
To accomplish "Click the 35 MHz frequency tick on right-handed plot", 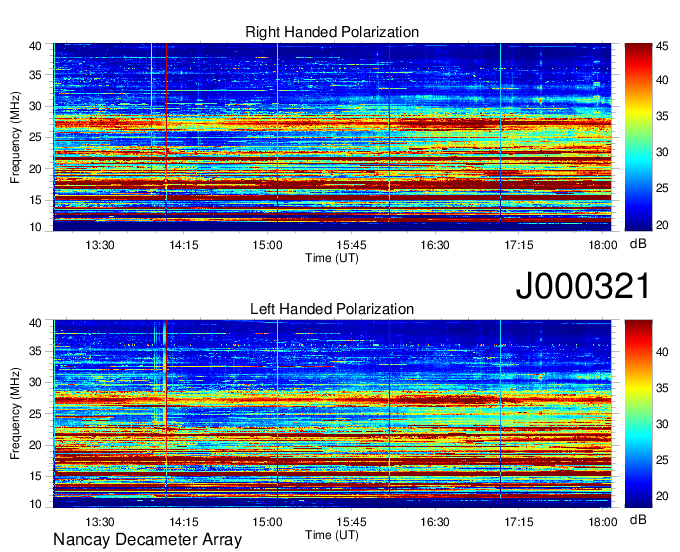I will pyautogui.click(x=36, y=75).
